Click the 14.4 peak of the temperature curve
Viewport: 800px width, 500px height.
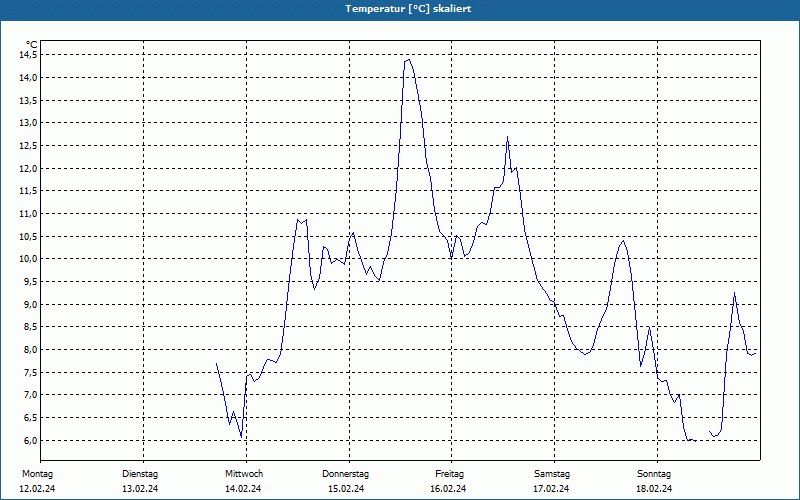(x=409, y=60)
